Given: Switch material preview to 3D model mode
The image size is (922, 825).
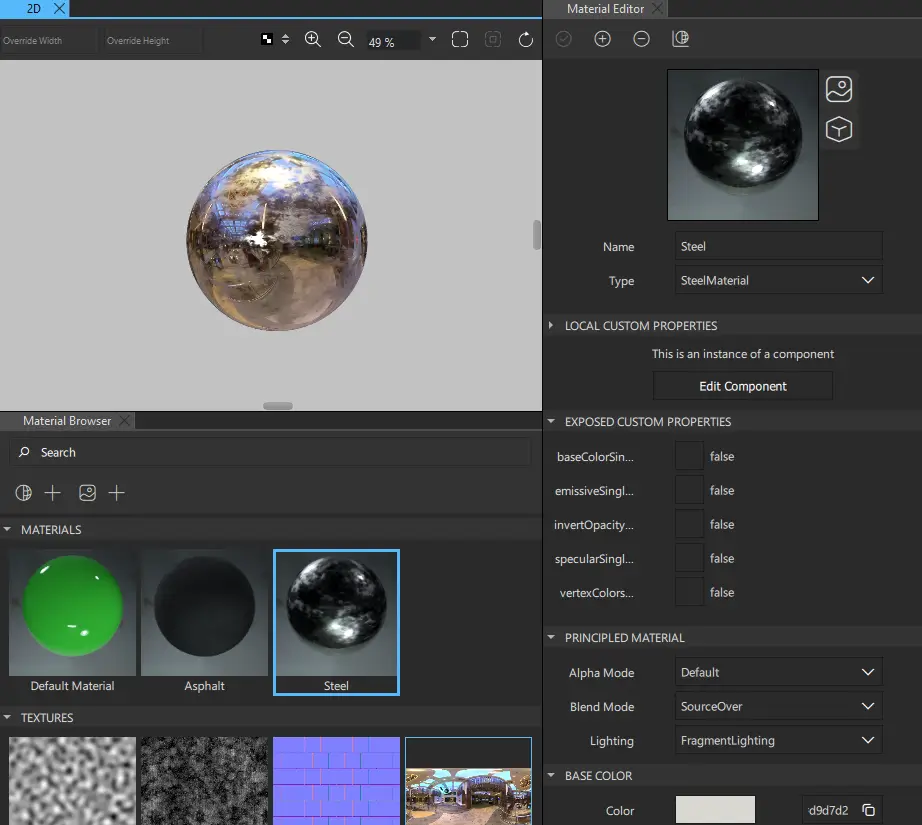Looking at the screenshot, I should coord(838,129).
